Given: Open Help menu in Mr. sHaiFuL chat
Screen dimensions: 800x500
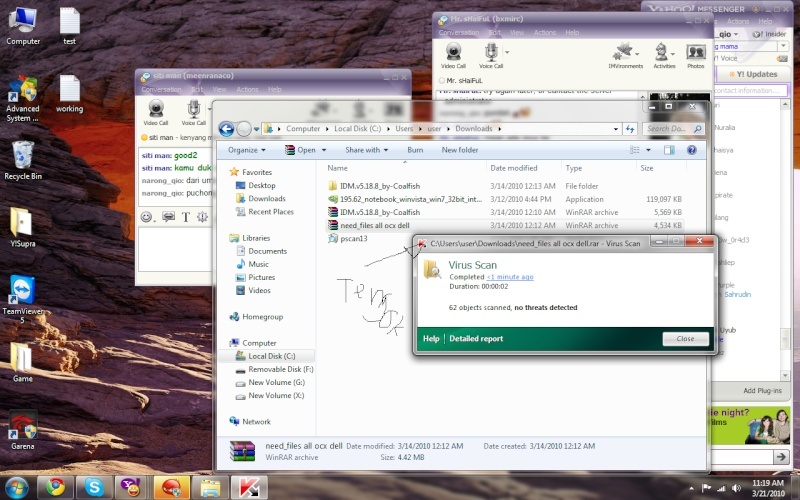Looking at the screenshot, I should click(x=572, y=33).
